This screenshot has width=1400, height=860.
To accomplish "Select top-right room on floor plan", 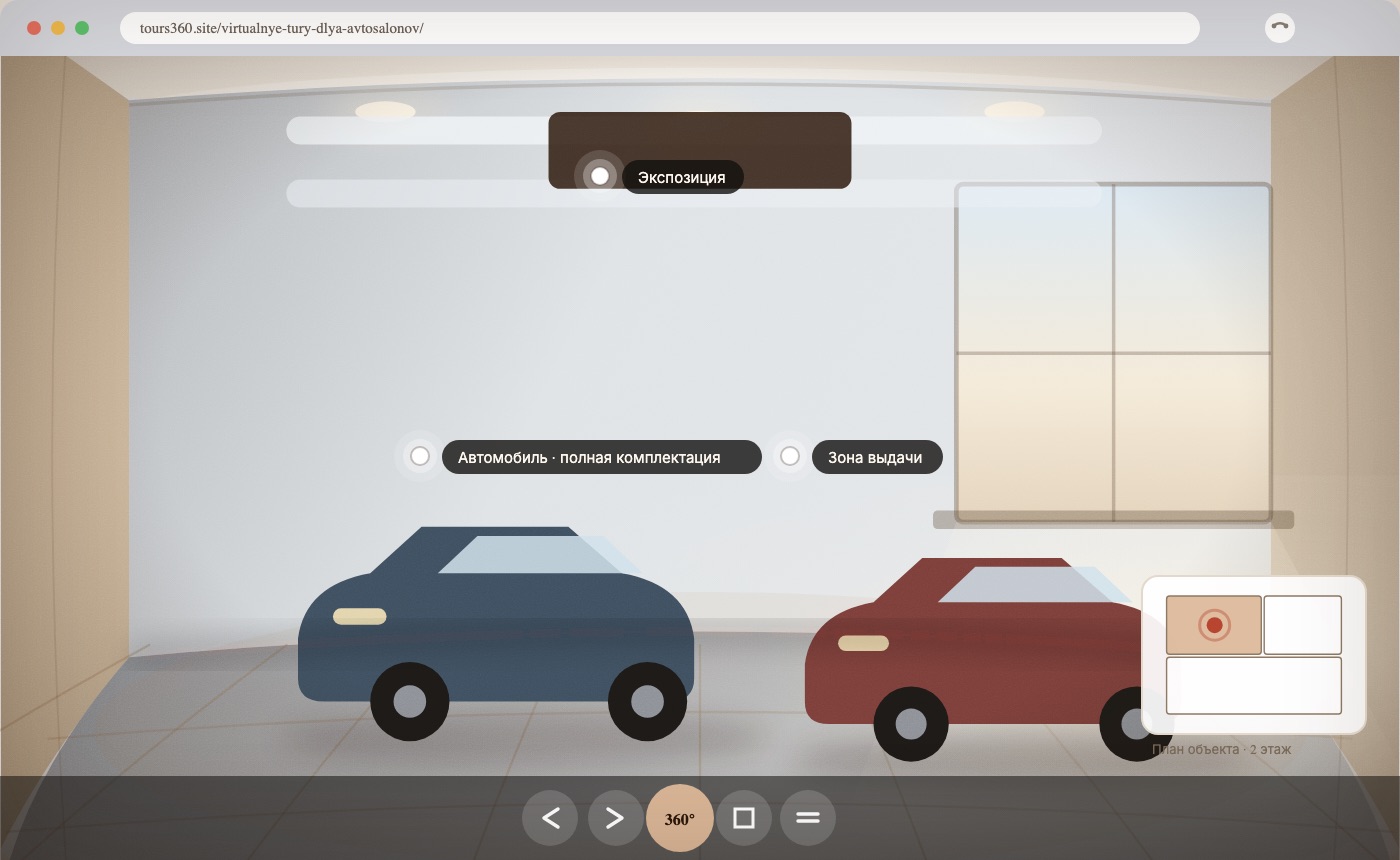I will click(1302, 625).
